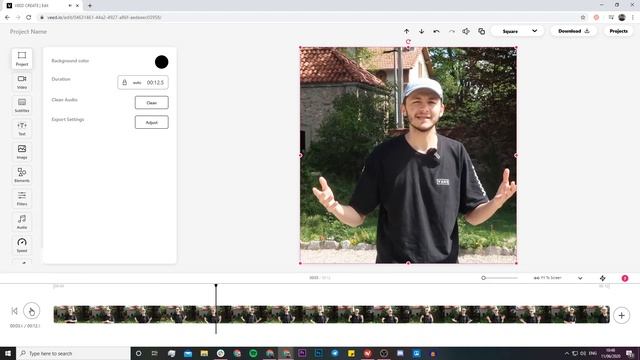
Task: Open Task View in the taskbar
Action: tap(155, 353)
